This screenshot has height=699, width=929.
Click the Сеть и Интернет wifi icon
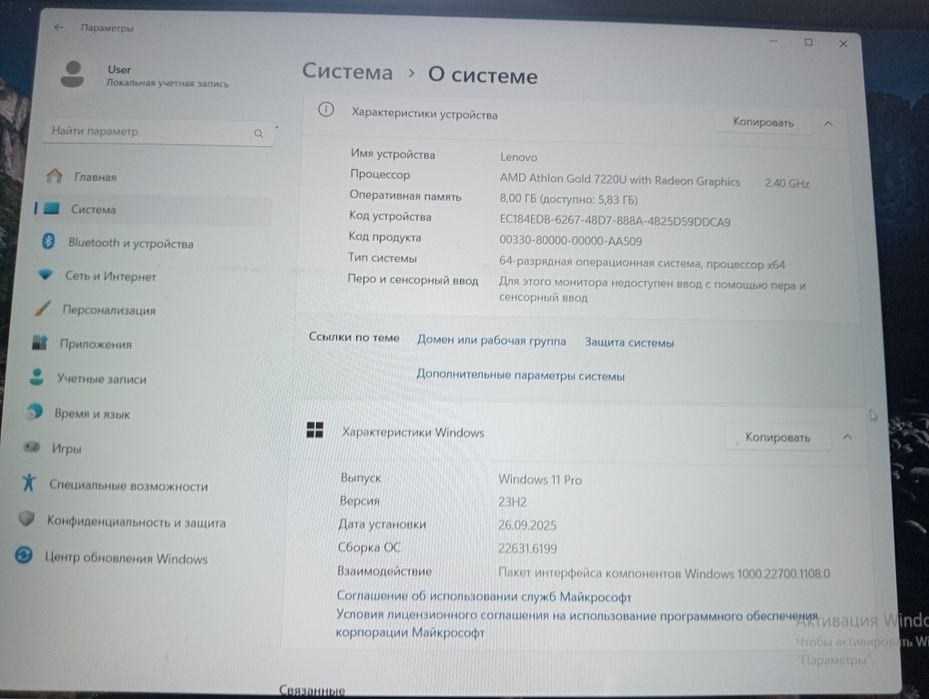pos(46,274)
